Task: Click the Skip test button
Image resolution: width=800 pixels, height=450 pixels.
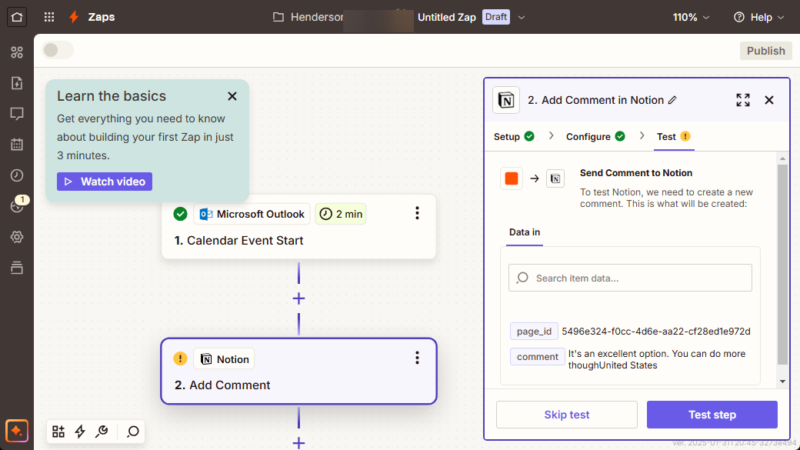Action: [567, 415]
